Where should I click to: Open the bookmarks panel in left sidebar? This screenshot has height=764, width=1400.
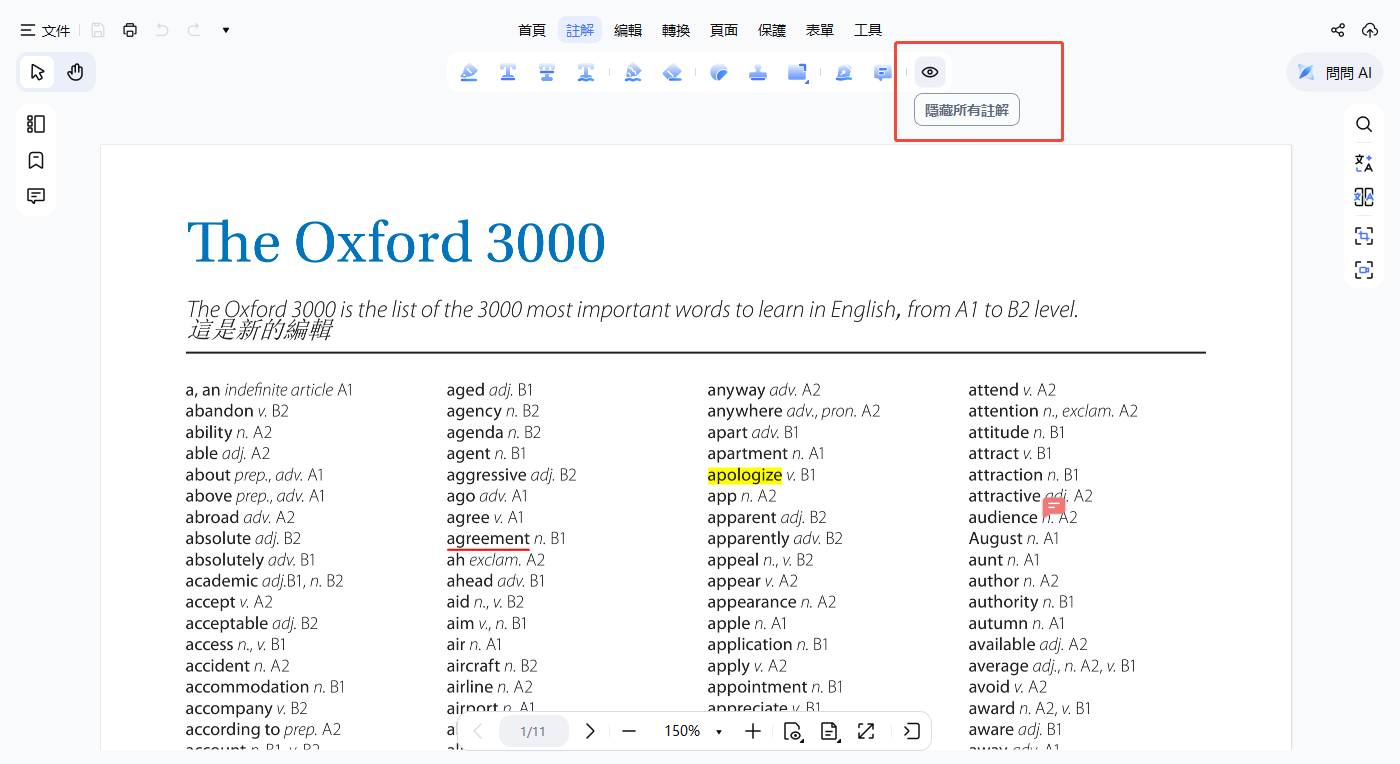pos(36,160)
